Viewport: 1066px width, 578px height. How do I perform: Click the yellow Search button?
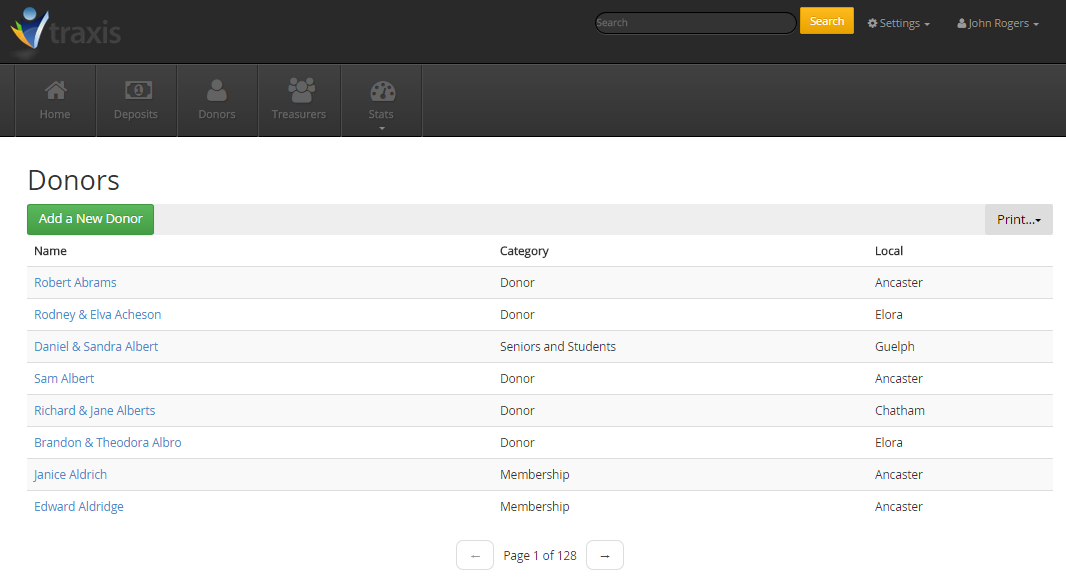(x=827, y=21)
